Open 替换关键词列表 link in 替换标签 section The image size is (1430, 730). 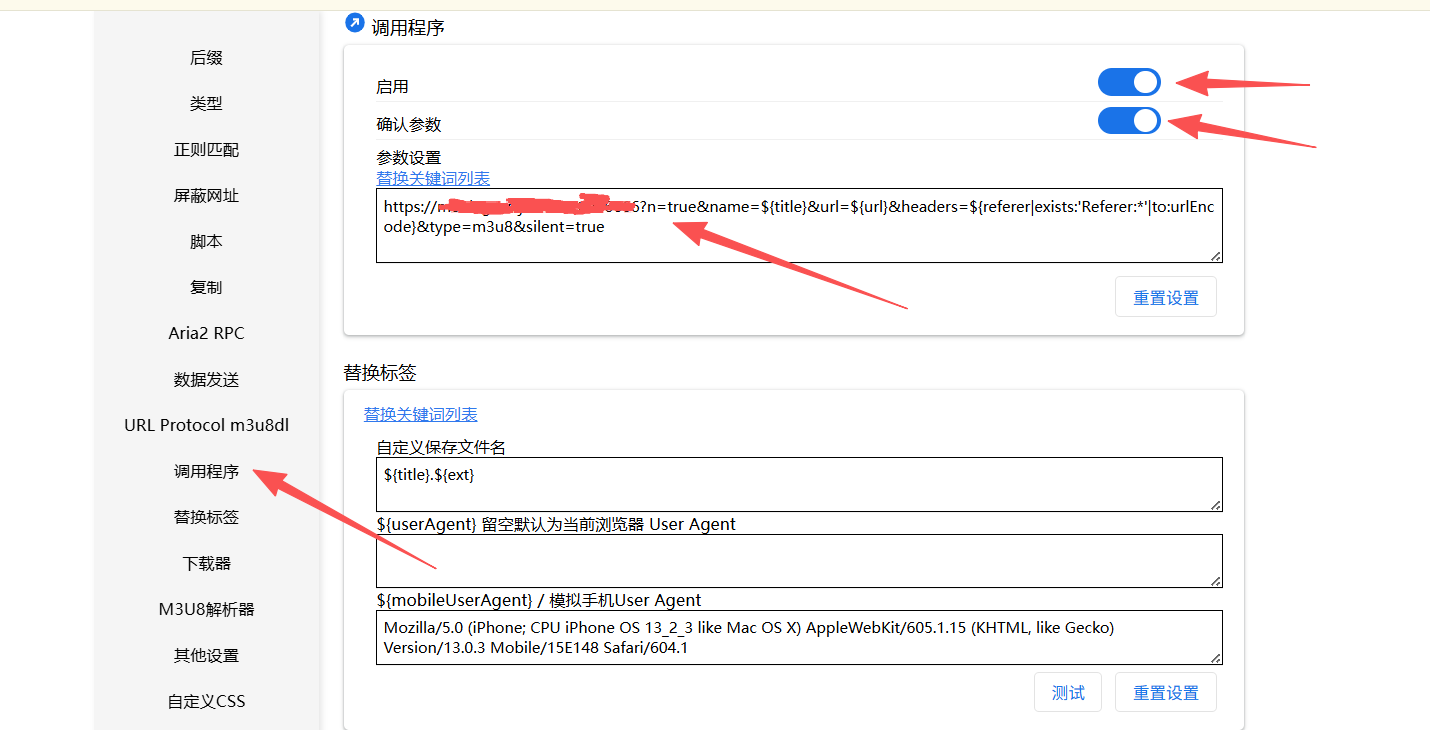pyautogui.click(x=420, y=414)
